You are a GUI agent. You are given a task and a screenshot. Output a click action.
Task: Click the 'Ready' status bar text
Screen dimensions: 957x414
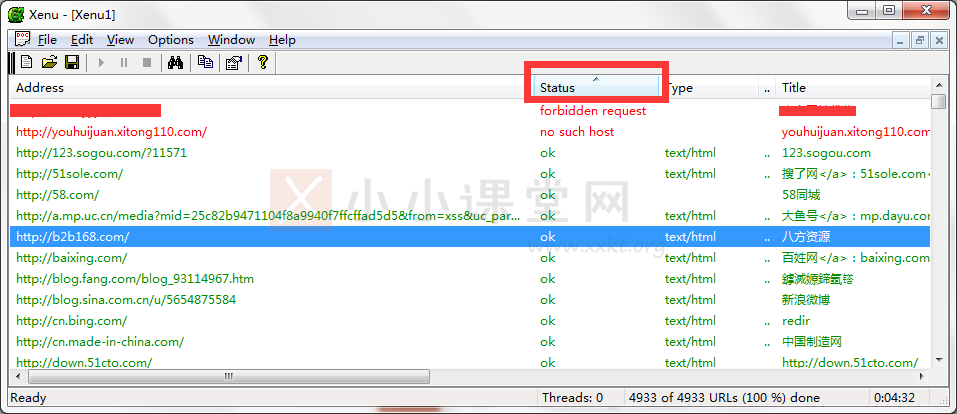click(x=28, y=398)
